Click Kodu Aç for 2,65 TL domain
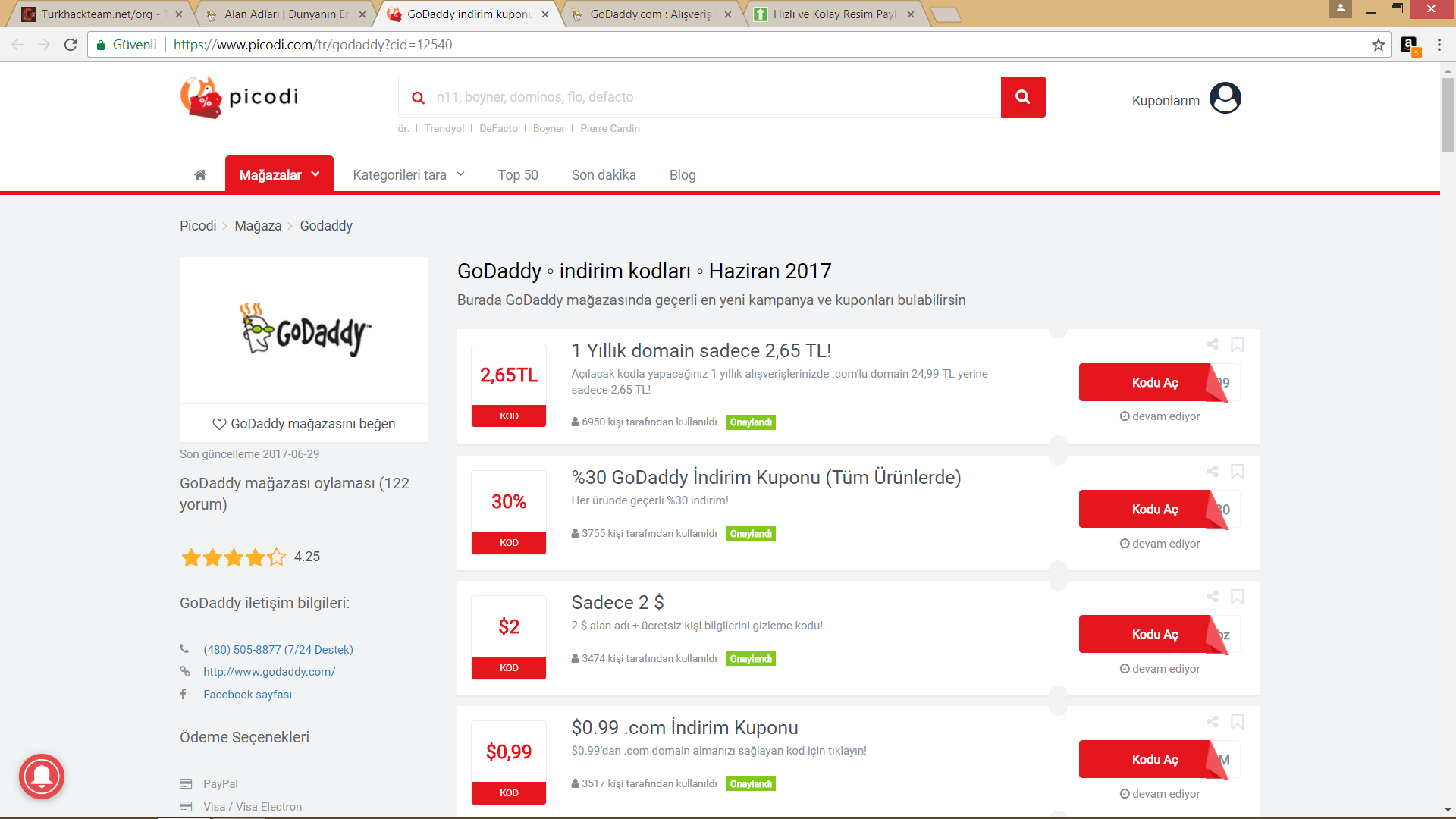The width and height of the screenshot is (1456, 819). coord(1154,383)
